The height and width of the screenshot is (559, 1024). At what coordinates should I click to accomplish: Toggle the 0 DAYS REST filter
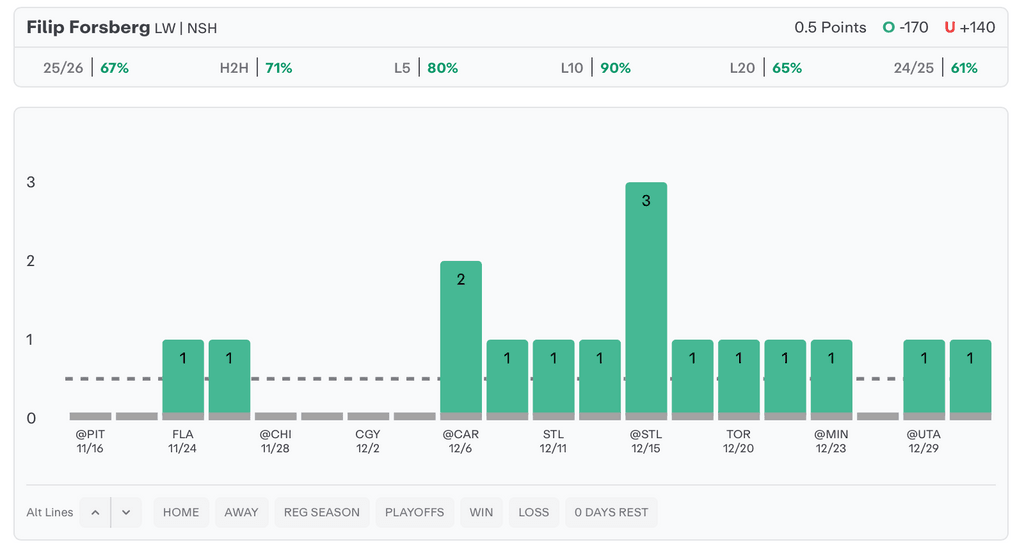(x=611, y=512)
